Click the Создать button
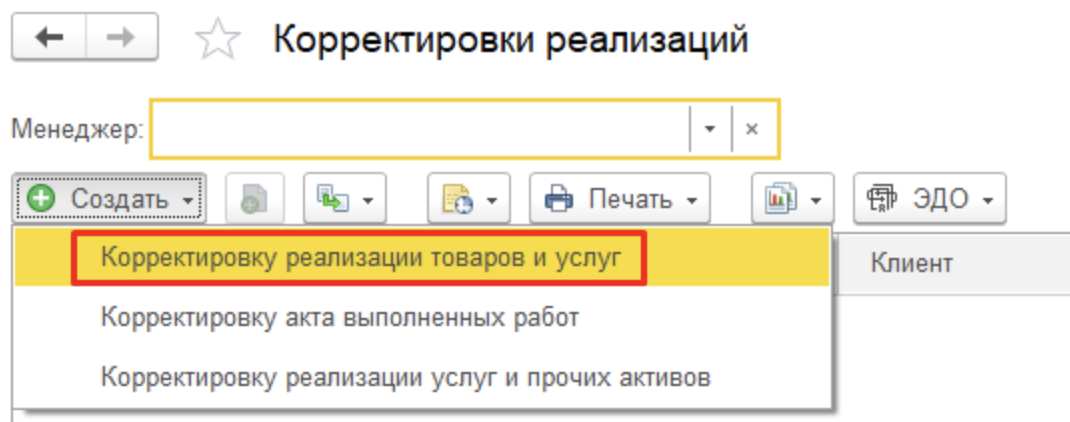The height and width of the screenshot is (422, 1070). tap(110, 199)
